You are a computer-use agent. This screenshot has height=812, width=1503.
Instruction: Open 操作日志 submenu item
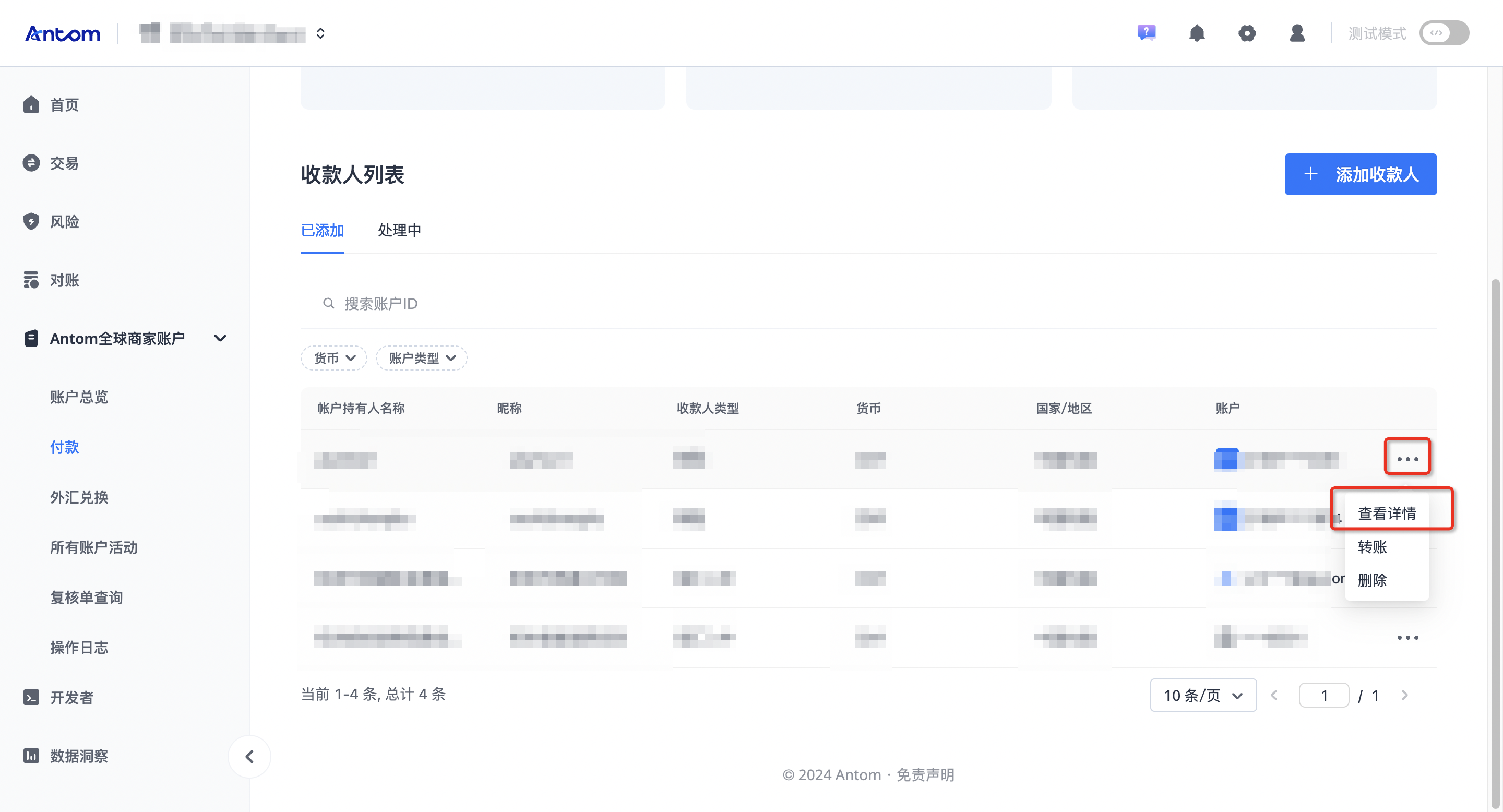(79, 648)
